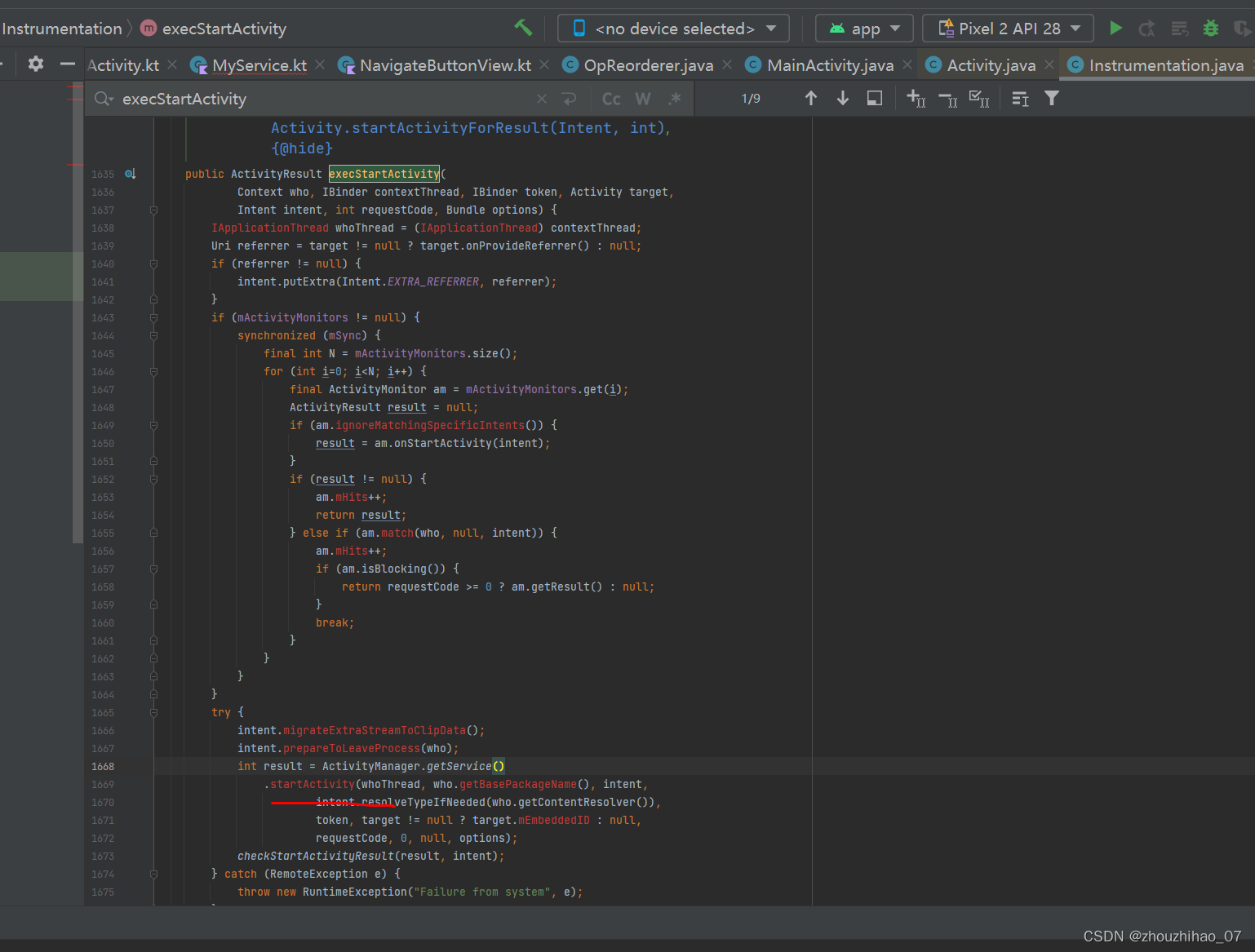Click the startActivity call on line 1669

pyautogui.click(x=313, y=784)
